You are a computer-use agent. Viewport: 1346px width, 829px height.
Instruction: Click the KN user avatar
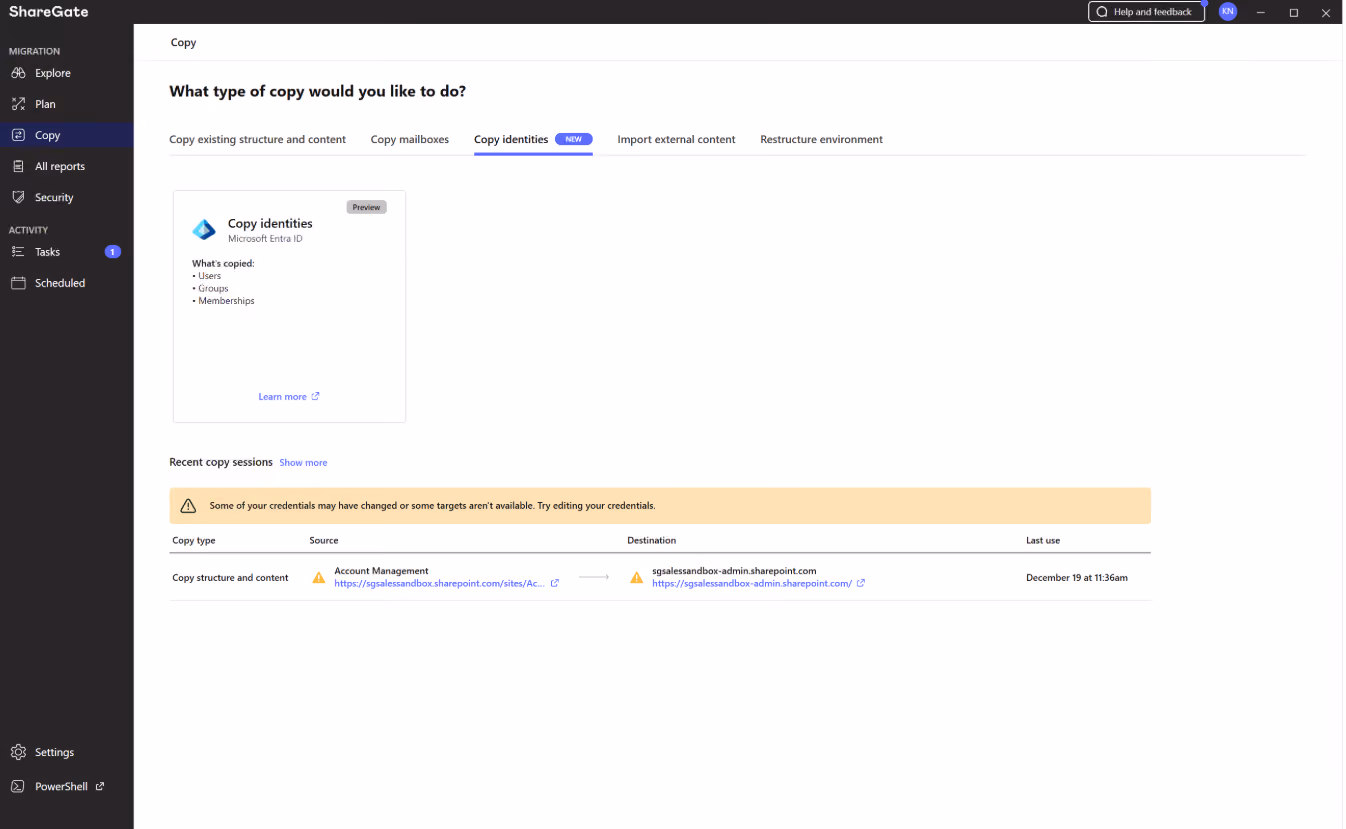1228,12
